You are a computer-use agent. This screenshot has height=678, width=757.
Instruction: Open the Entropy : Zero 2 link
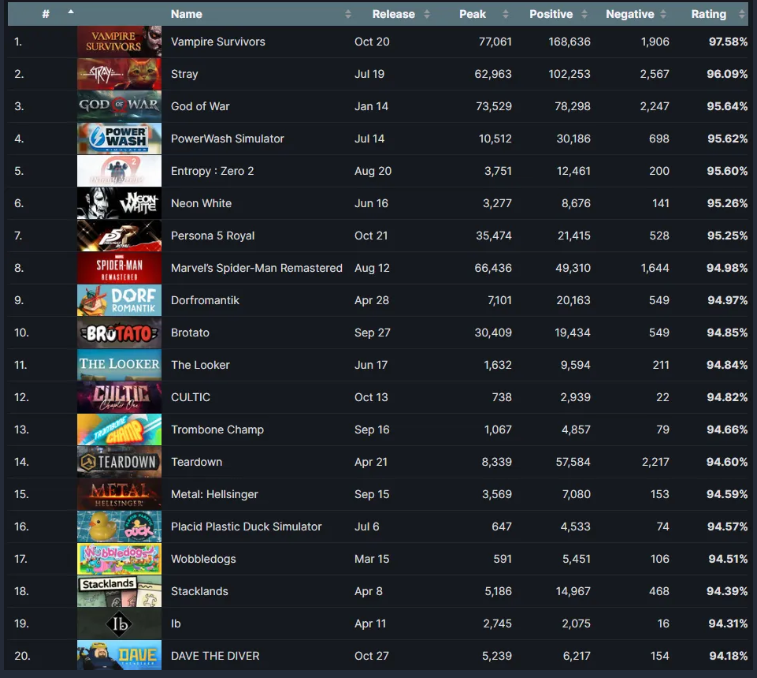(x=212, y=171)
